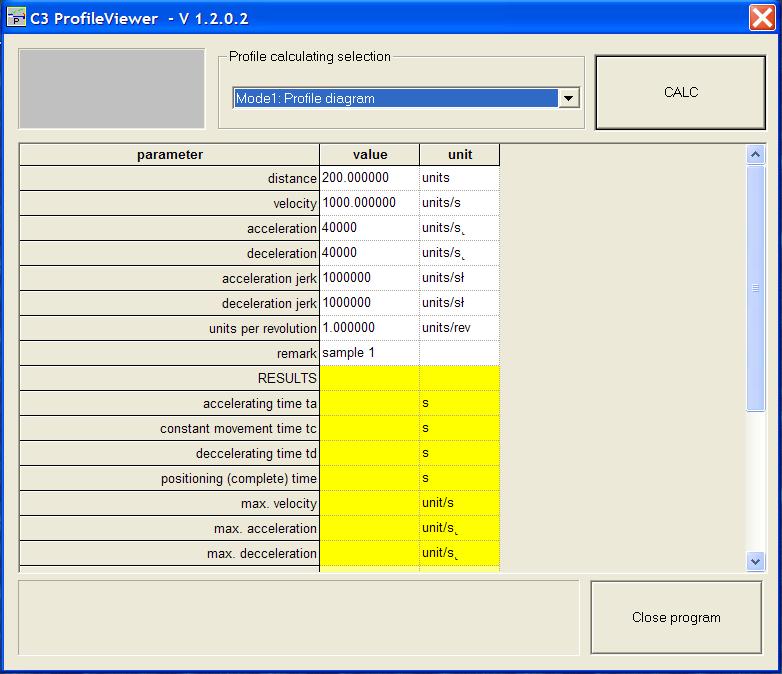Click the deccelerating time td label
Image resolution: width=782 pixels, height=674 pixels.
(x=170, y=453)
